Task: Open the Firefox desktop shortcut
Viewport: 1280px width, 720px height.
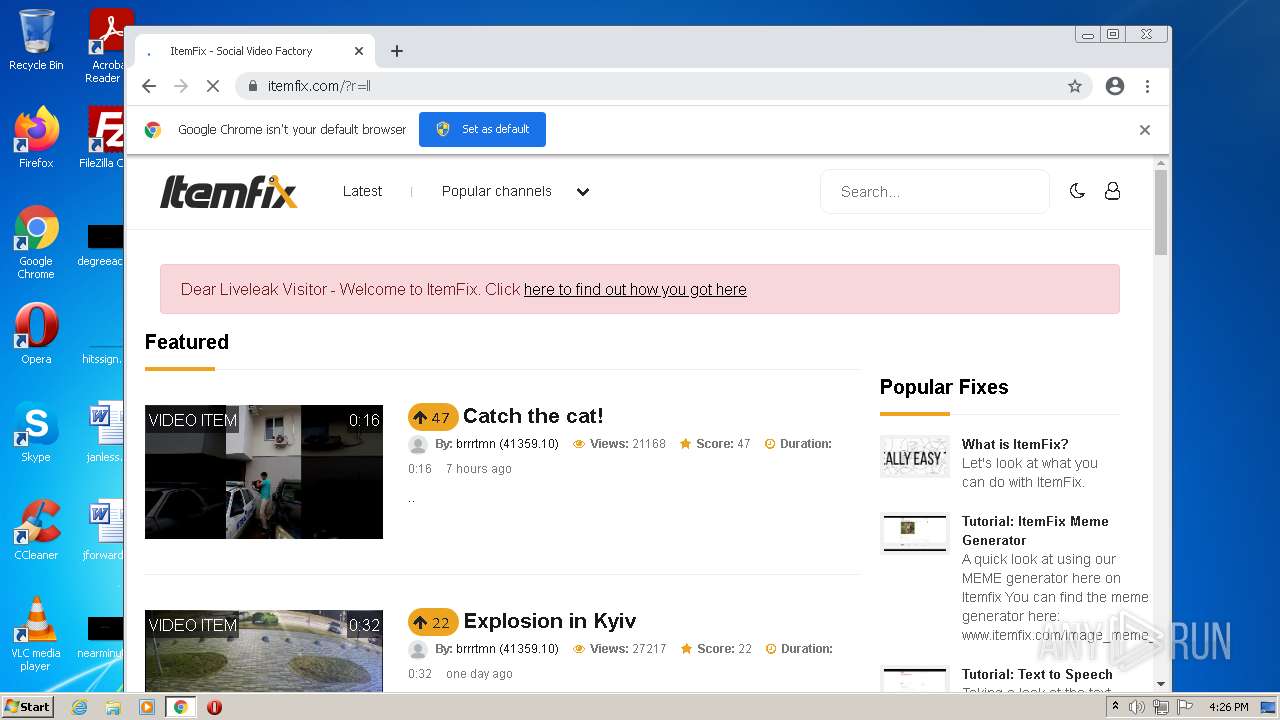Action: click(36, 138)
